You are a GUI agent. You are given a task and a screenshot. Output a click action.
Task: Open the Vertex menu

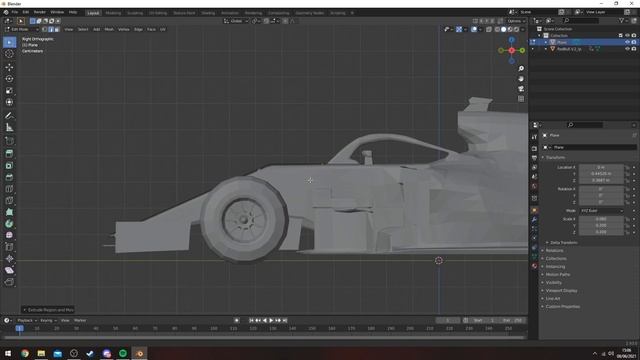[x=124, y=29]
